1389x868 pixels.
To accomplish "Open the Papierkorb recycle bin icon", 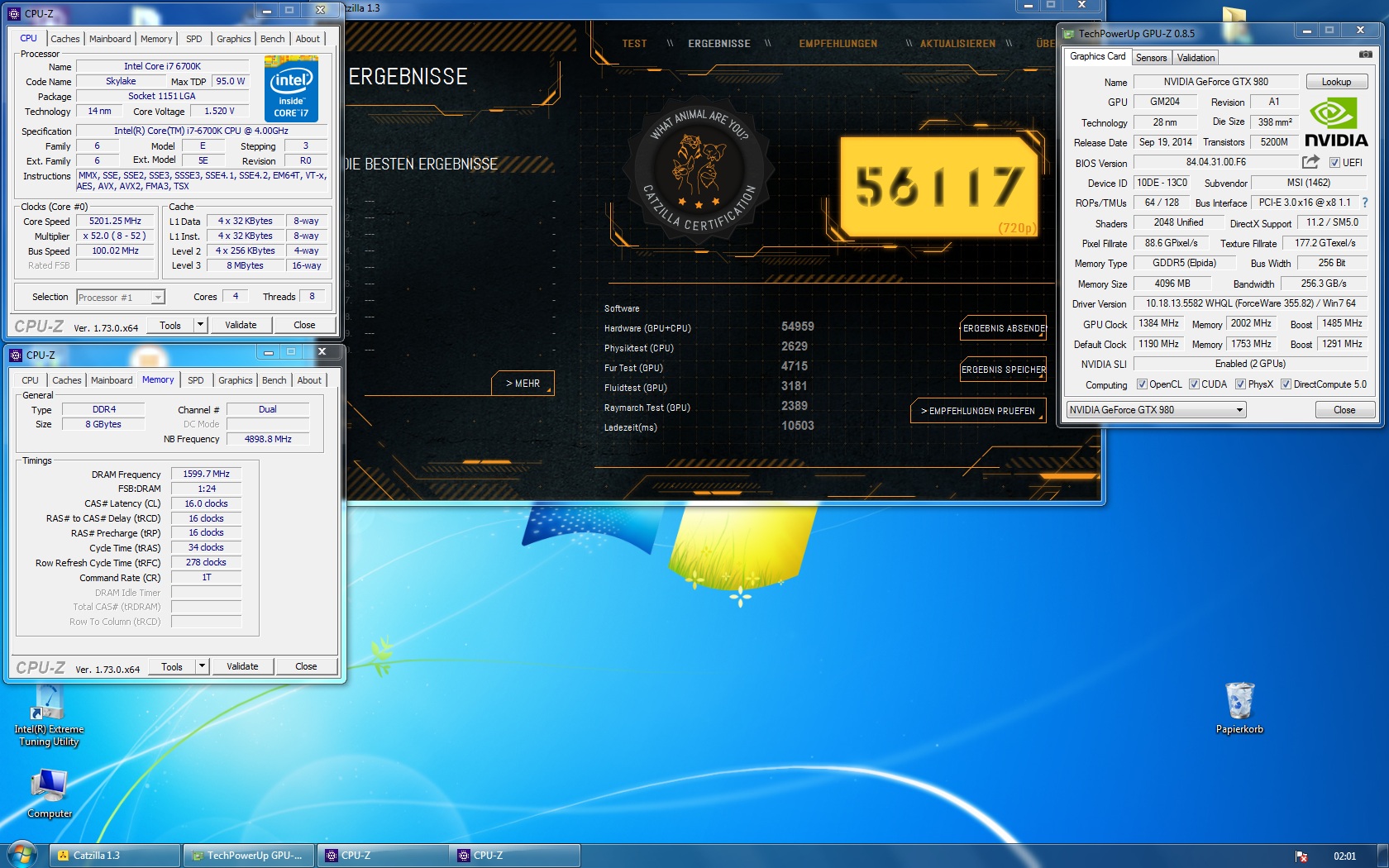I will (1239, 708).
